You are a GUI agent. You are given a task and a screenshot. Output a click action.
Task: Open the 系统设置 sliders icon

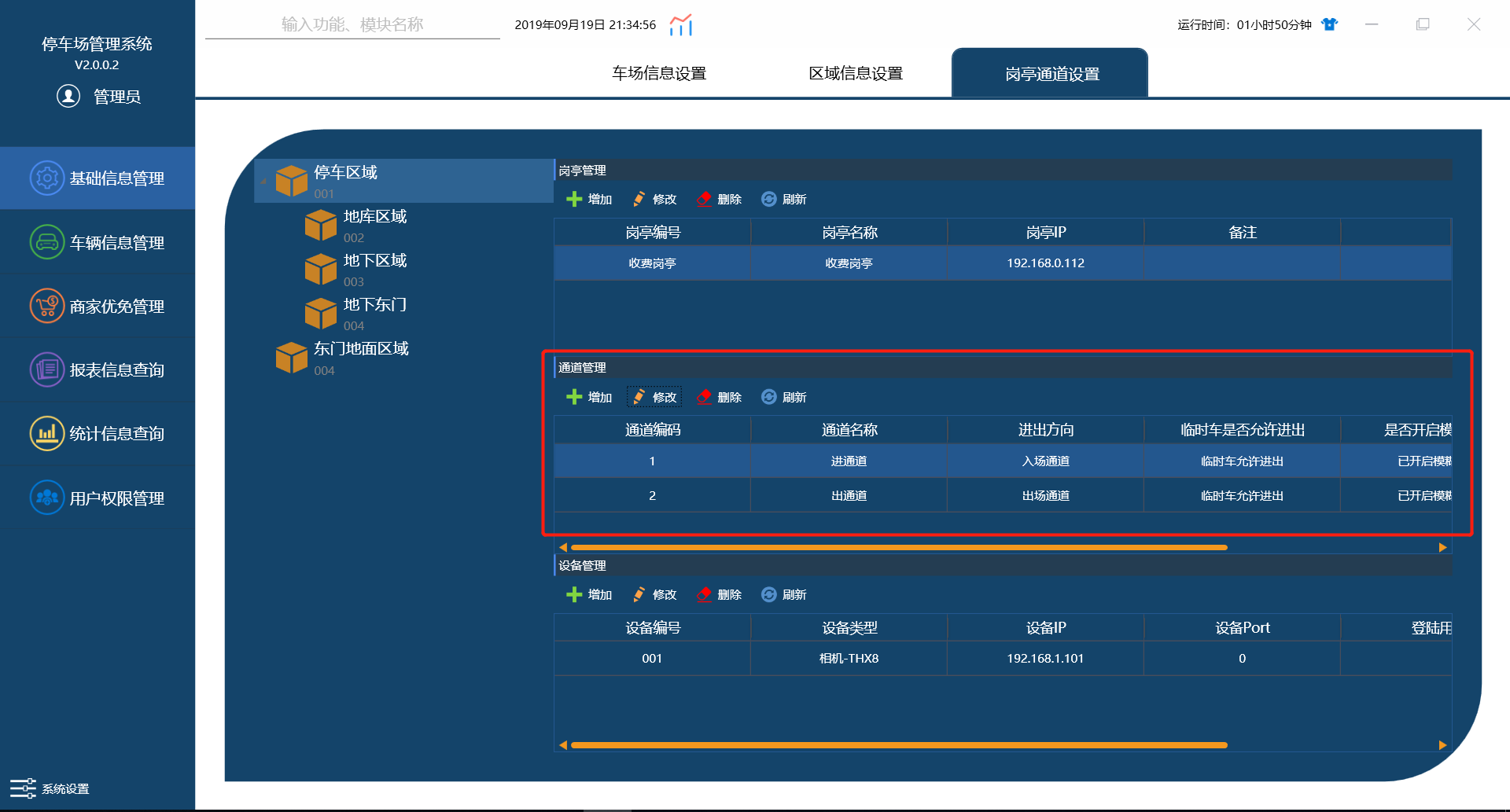pyautogui.click(x=23, y=788)
